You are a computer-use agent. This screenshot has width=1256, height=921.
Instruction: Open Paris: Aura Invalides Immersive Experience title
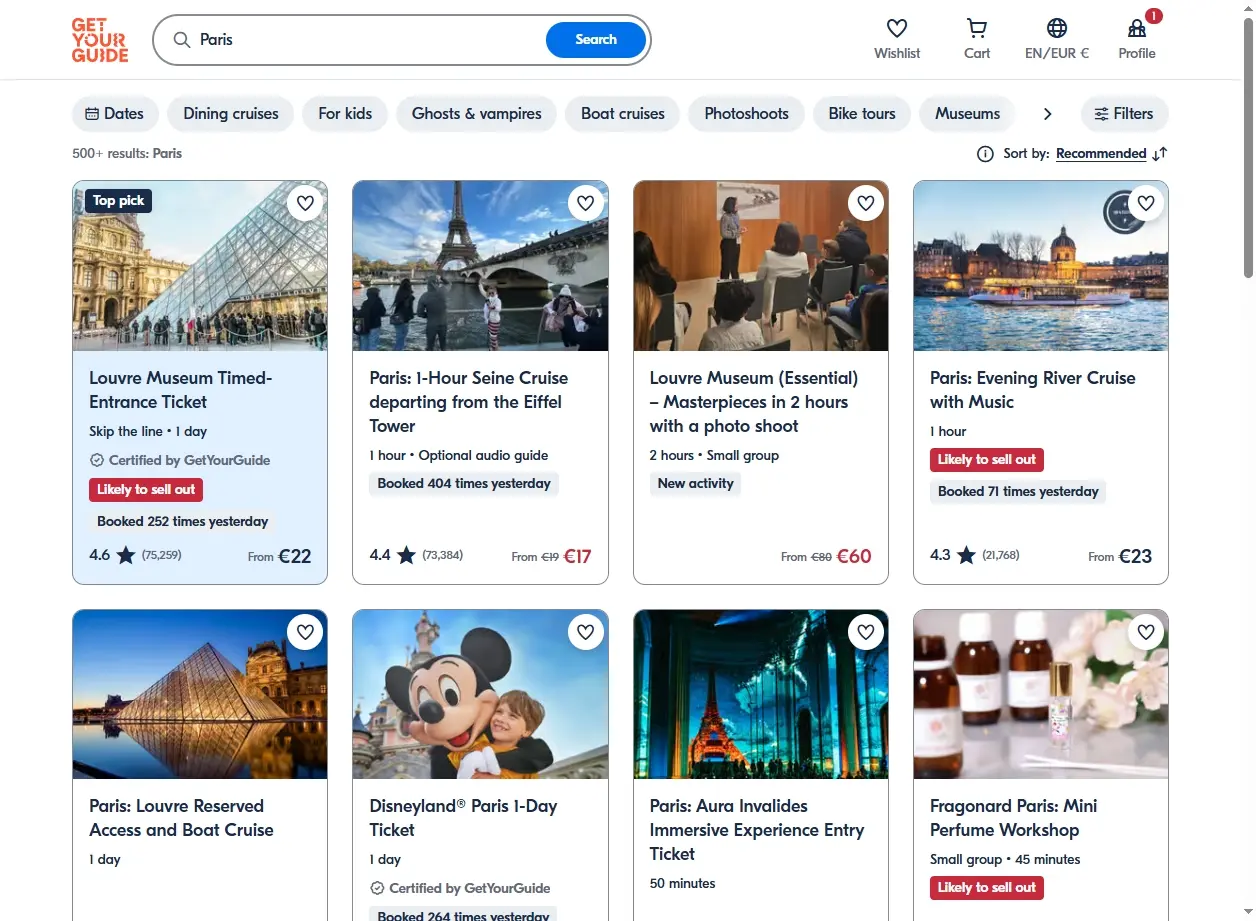[757, 830]
